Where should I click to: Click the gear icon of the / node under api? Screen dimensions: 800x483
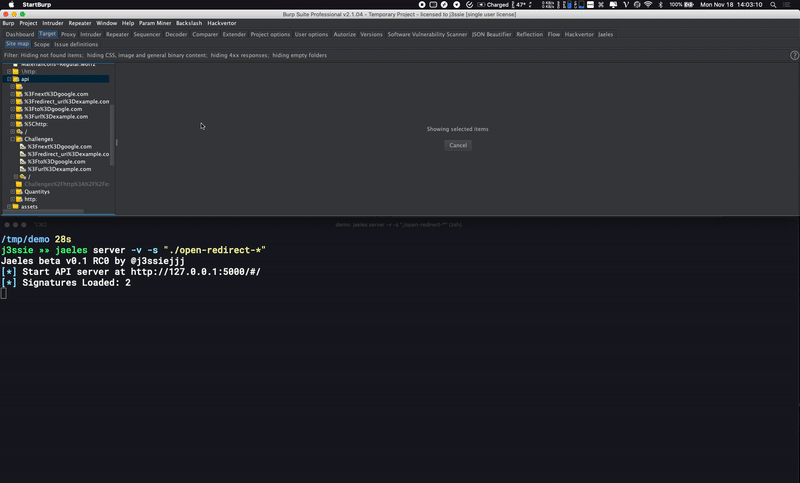[19, 132]
